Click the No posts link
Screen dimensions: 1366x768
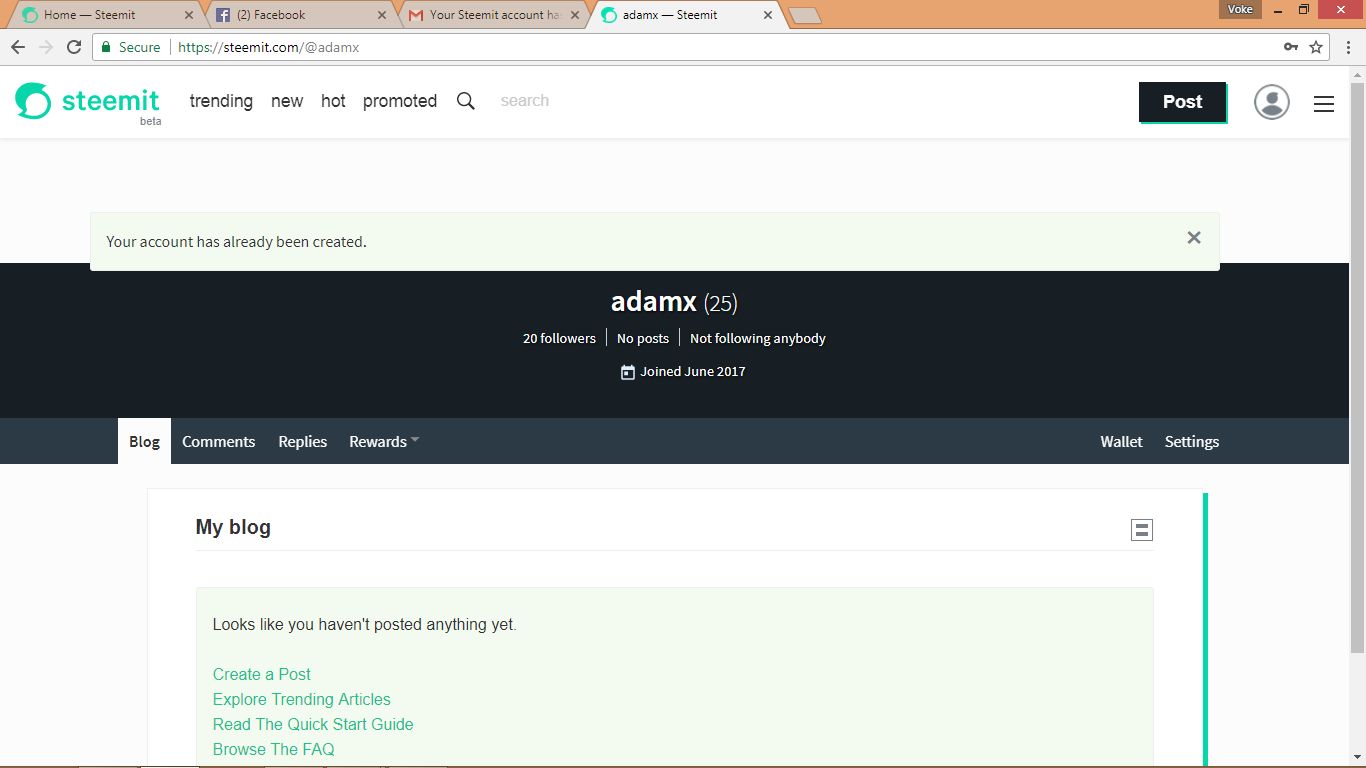pyautogui.click(x=643, y=338)
